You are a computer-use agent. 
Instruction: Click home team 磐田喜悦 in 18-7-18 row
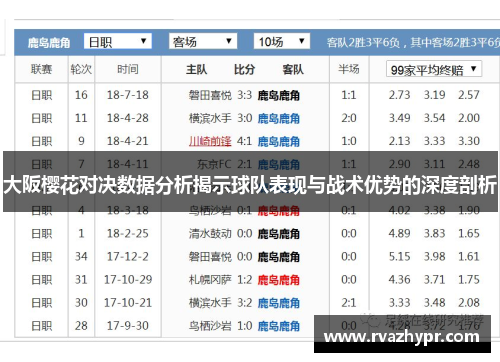[x=210, y=95]
